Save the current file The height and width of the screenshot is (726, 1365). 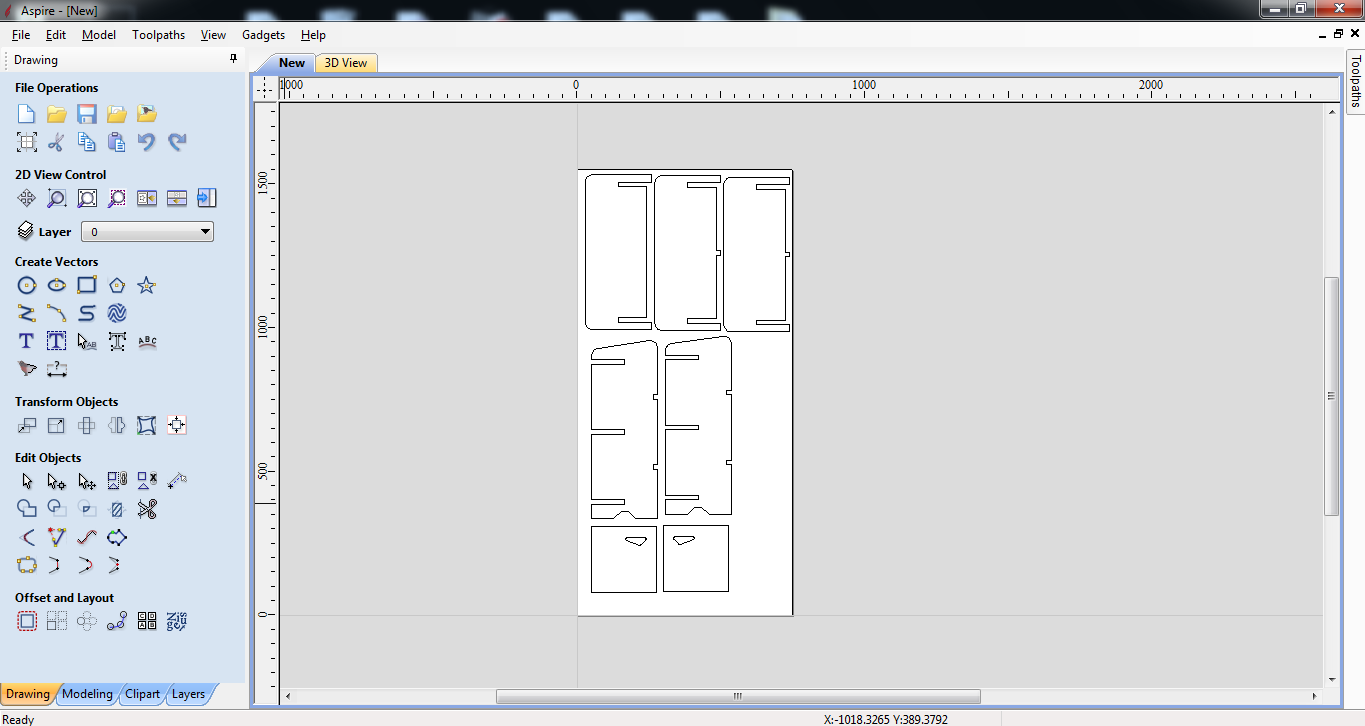(x=87, y=114)
